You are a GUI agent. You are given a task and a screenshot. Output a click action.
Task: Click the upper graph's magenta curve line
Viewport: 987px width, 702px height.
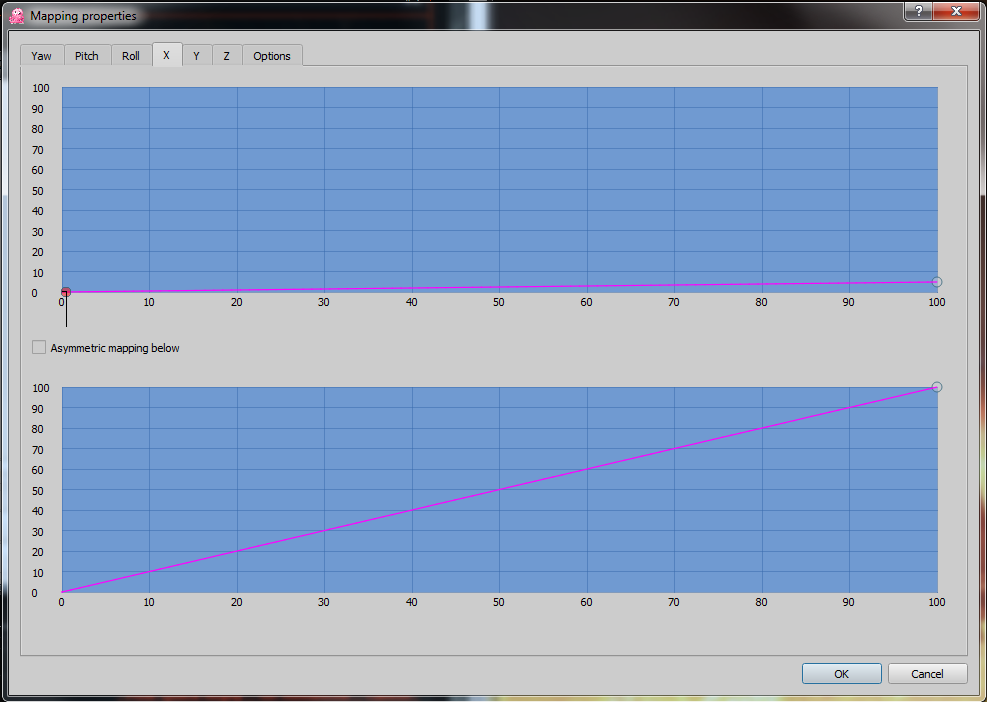click(500, 287)
